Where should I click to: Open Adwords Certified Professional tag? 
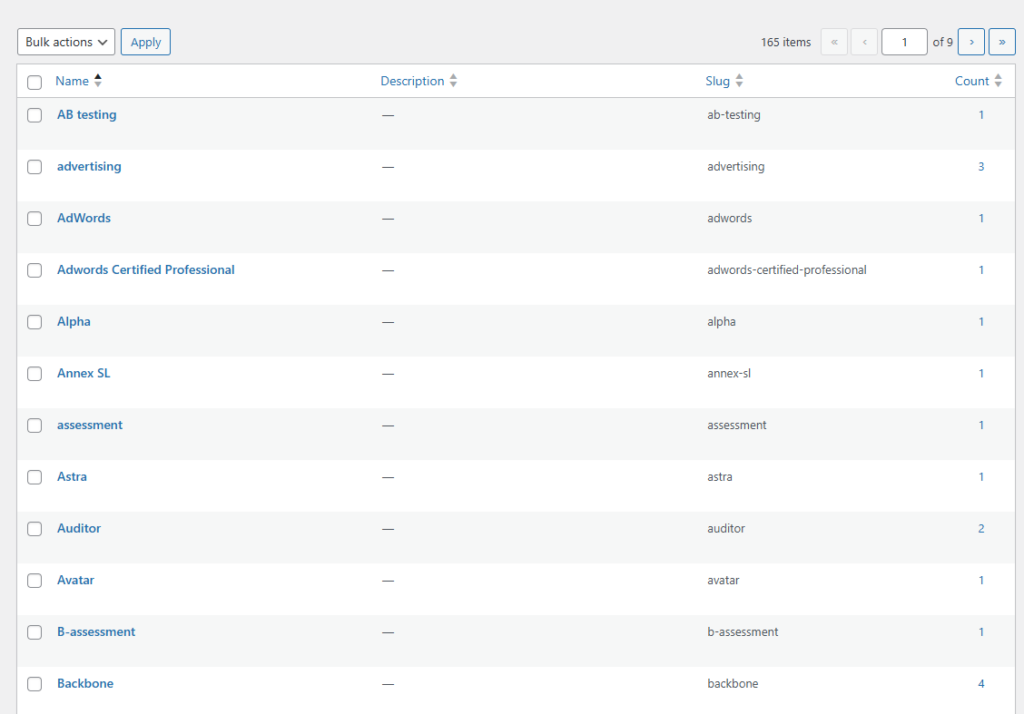pyautogui.click(x=145, y=269)
